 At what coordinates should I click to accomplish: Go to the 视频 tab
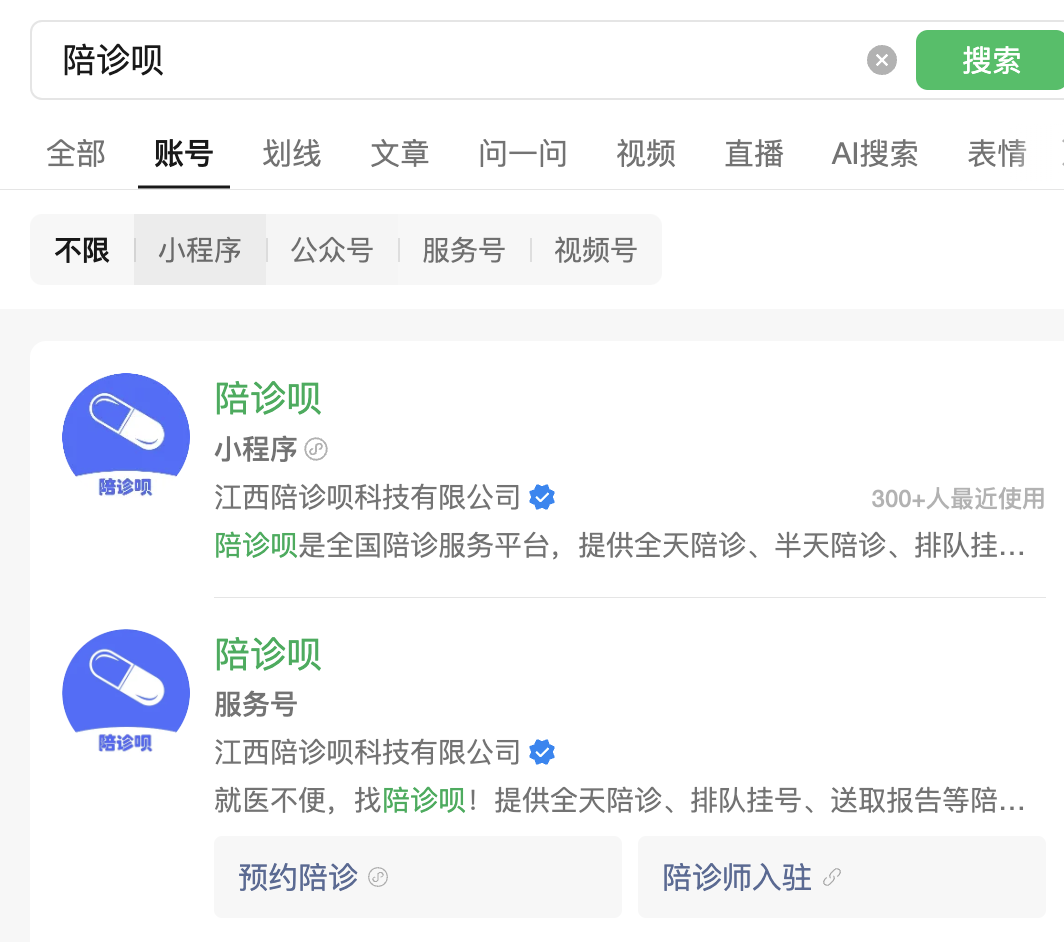tap(646, 153)
